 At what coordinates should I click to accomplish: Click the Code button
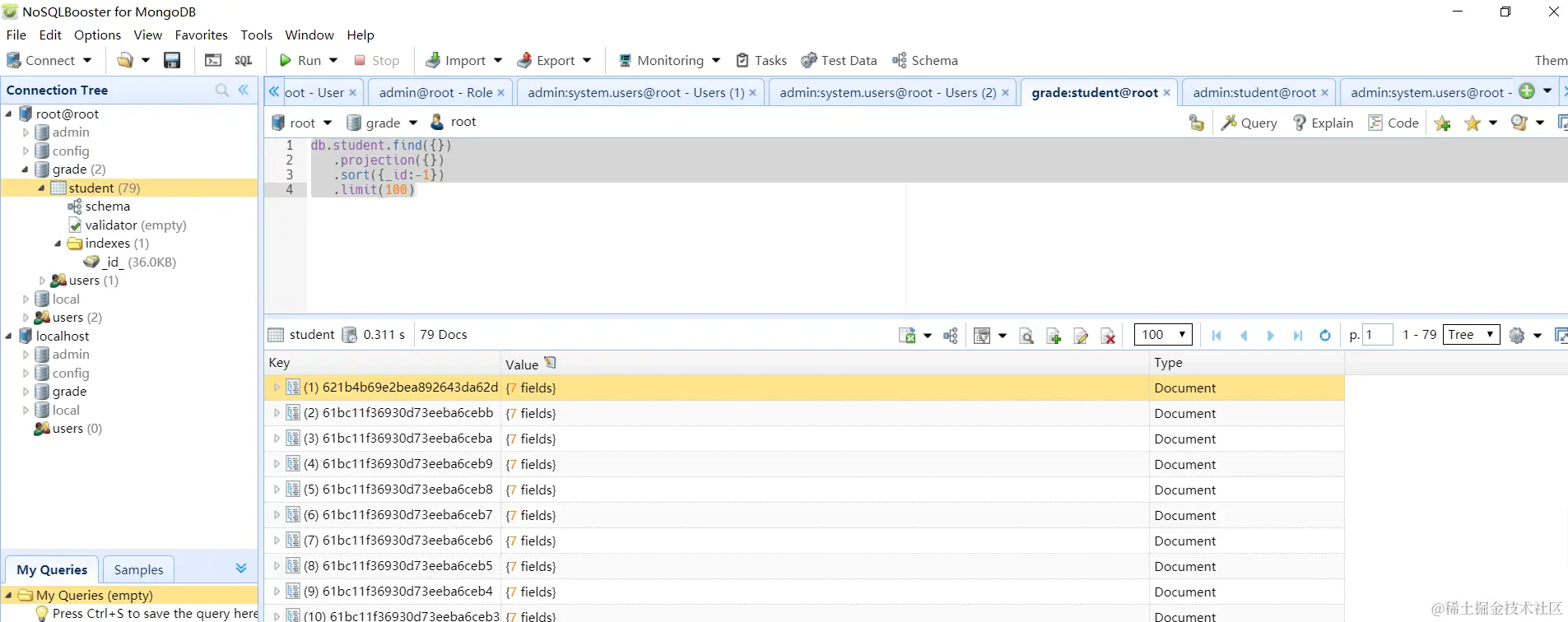pos(1394,123)
